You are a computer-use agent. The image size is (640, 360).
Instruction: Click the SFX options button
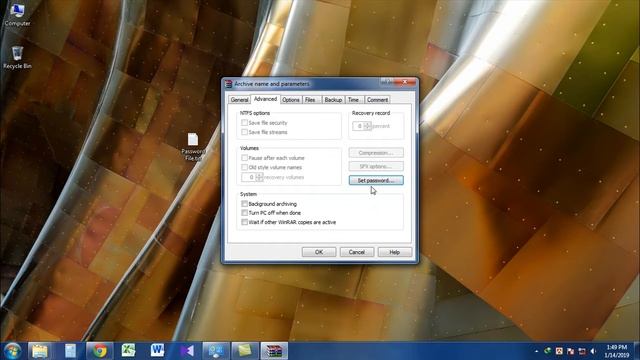click(x=376, y=166)
